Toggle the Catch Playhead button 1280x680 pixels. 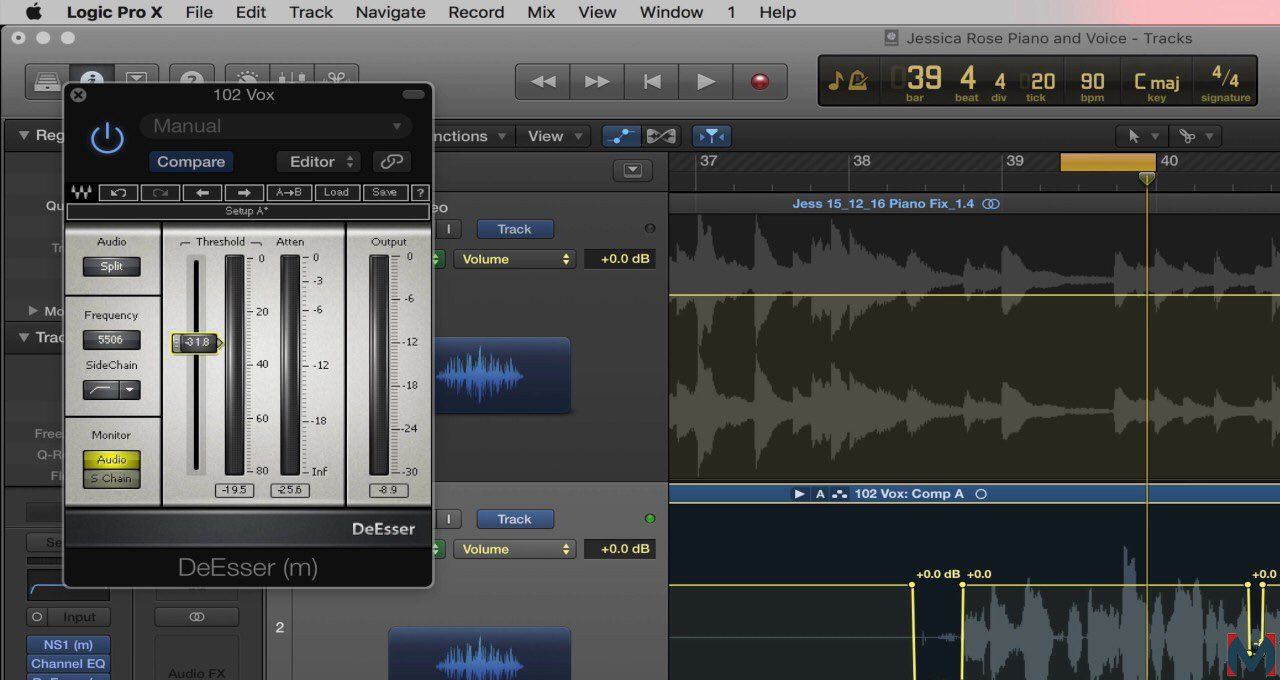711,136
